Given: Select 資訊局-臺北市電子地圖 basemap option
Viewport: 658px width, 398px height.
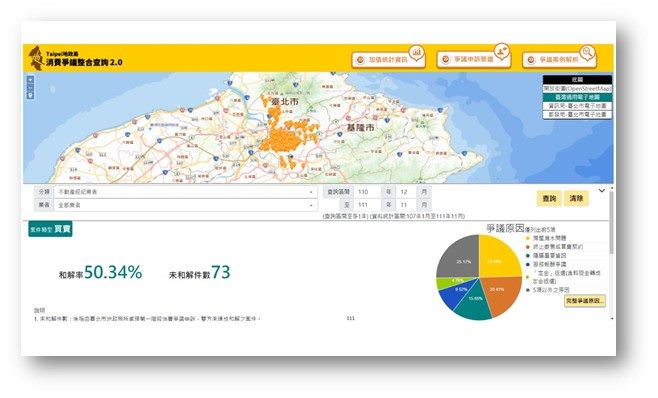Looking at the screenshot, I should click(x=577, y=106).
